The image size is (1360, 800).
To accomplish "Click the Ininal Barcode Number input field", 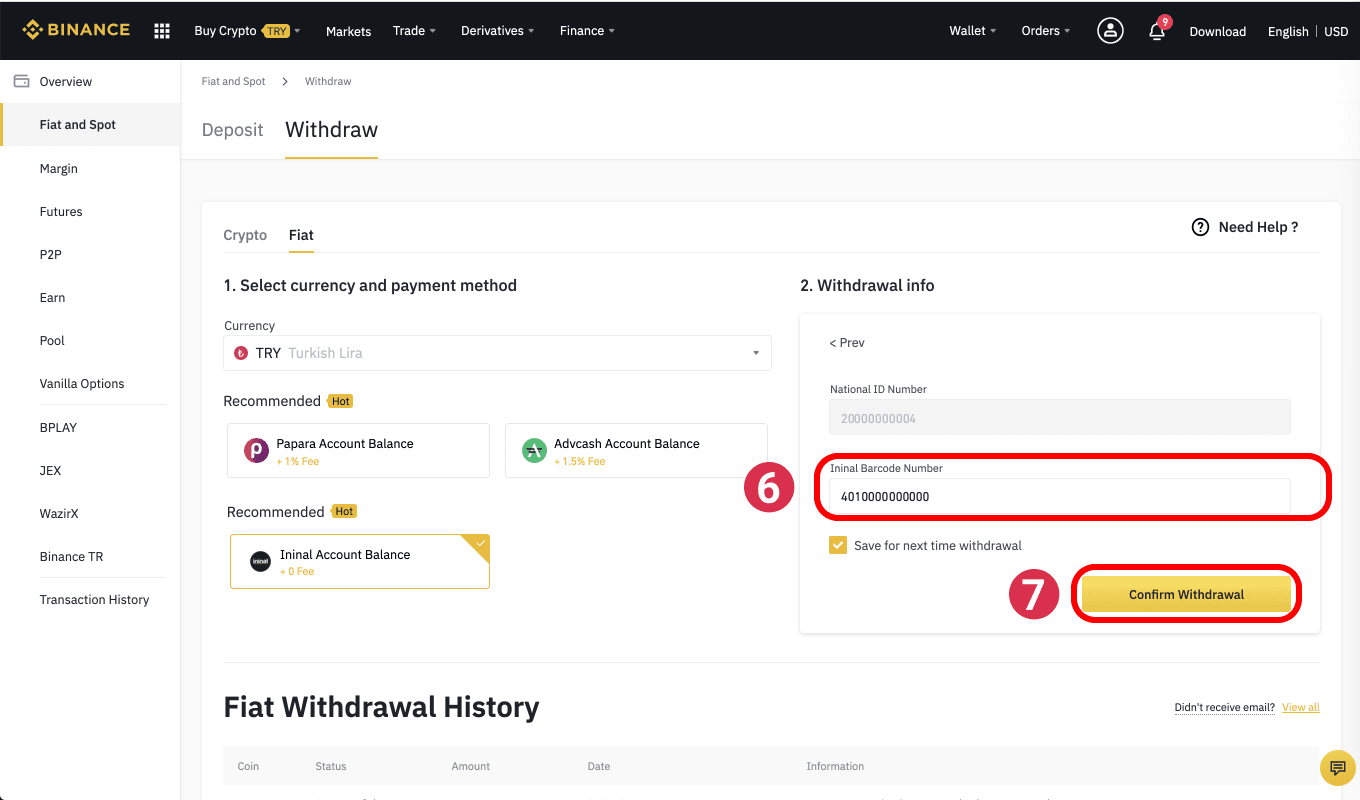I will [x=1060, y=496].
